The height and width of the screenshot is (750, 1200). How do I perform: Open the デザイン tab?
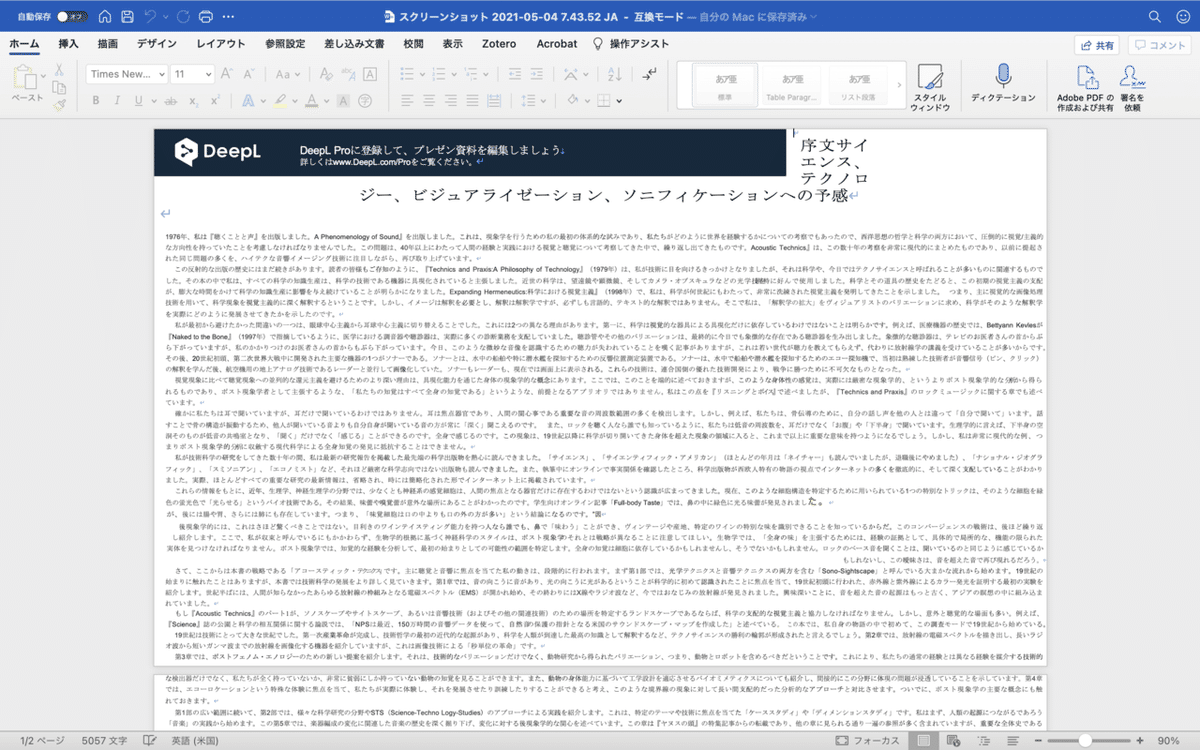click(x=157, y=44)
